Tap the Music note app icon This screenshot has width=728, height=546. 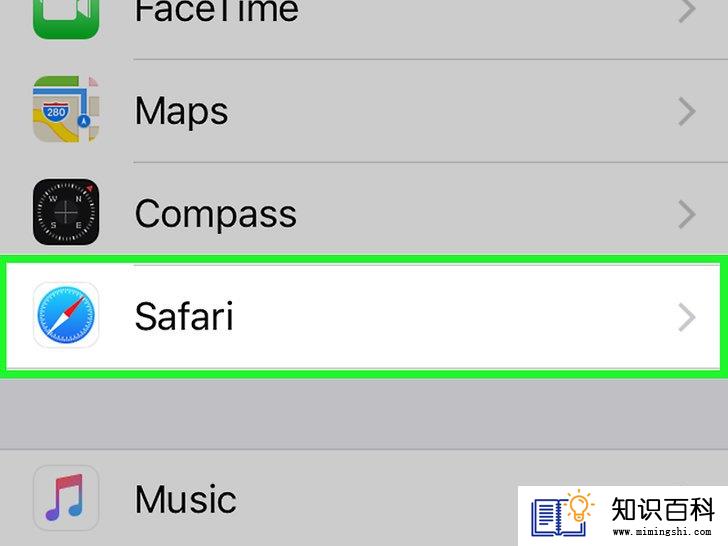pyautogui.click(x=66, y=498)
